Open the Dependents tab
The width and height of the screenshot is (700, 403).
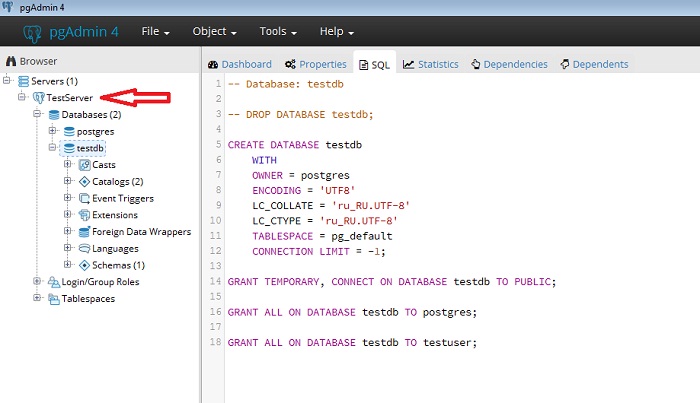[594, 64]
